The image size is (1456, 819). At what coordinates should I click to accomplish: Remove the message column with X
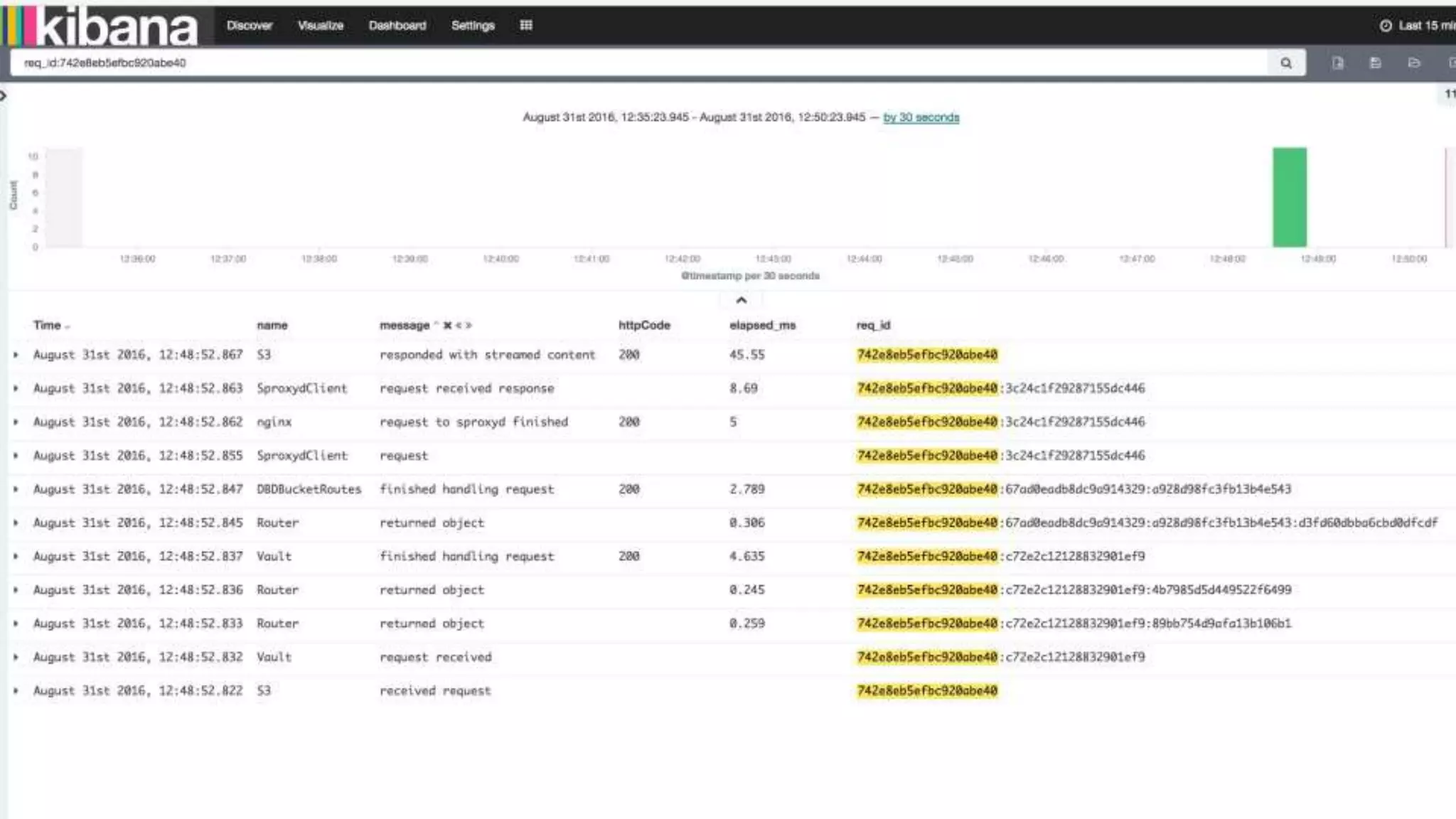[x=447, y=325]
